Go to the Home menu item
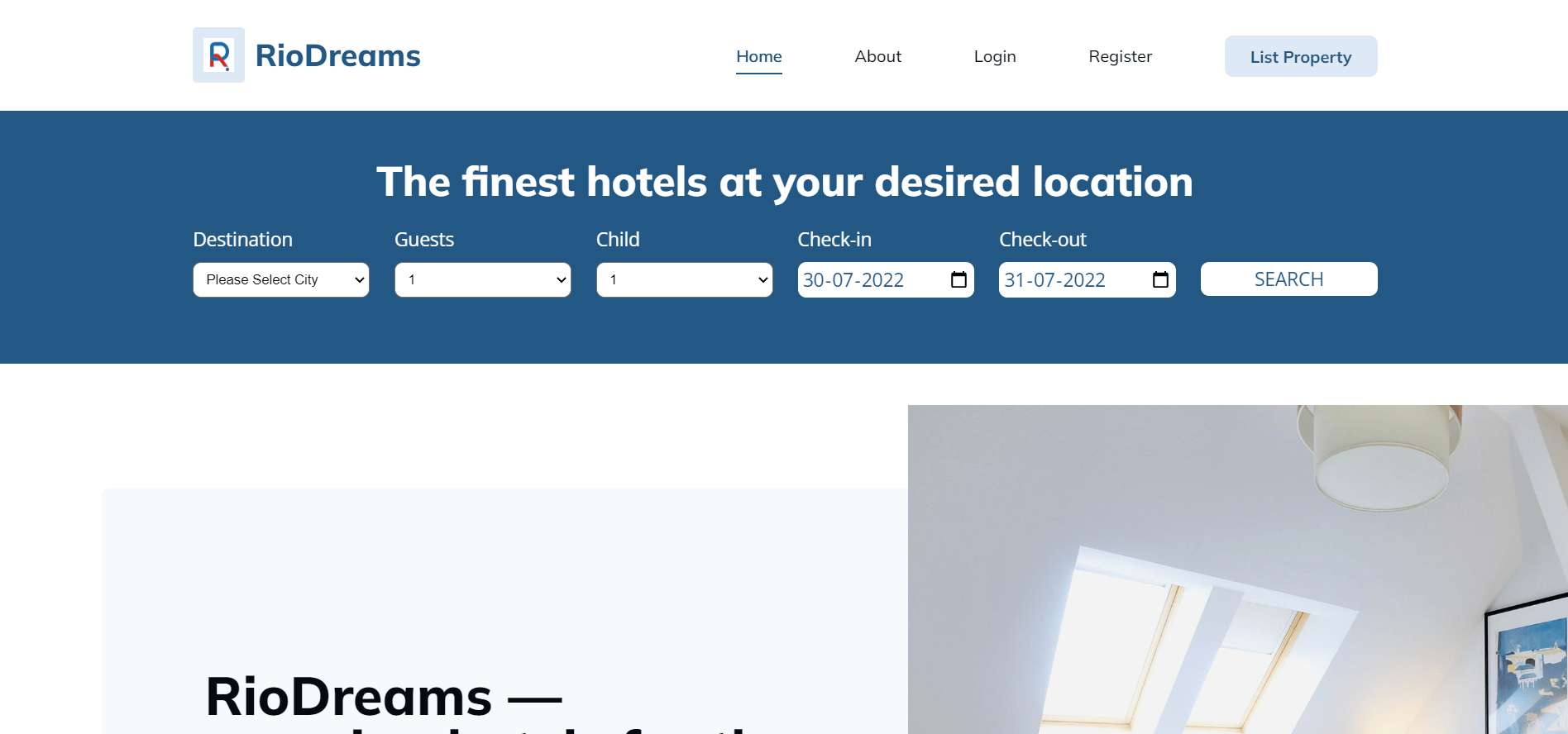 tap(759, 56)
